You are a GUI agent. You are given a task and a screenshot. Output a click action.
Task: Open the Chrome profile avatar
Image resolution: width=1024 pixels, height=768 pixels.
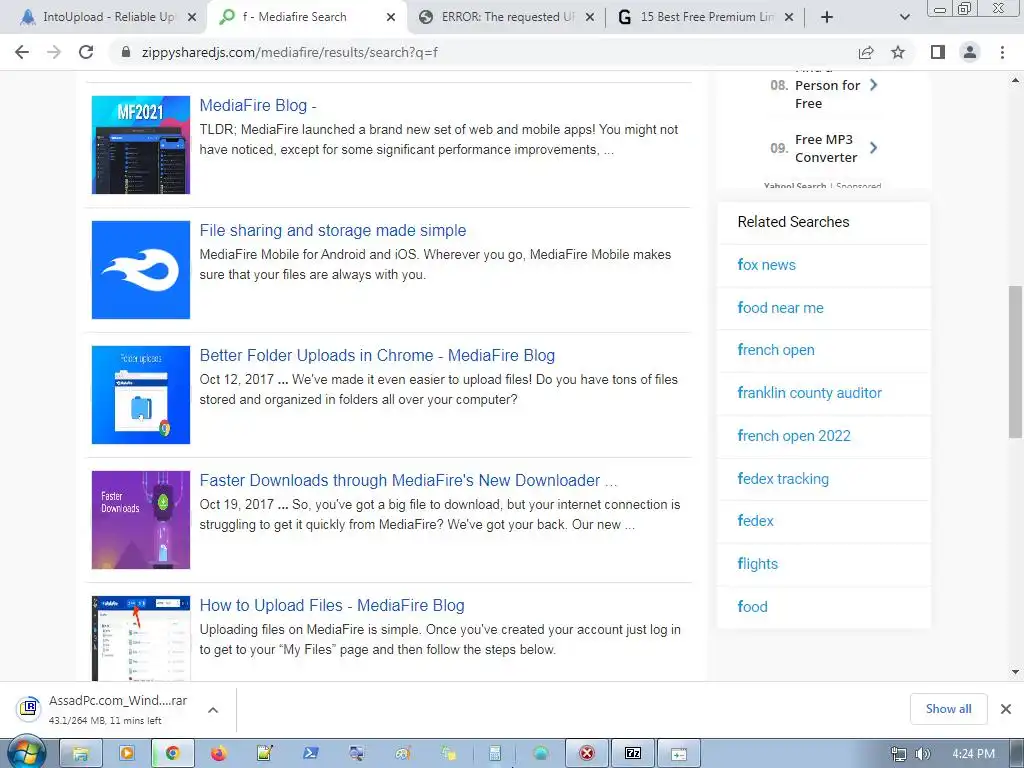tap(970, 52)
